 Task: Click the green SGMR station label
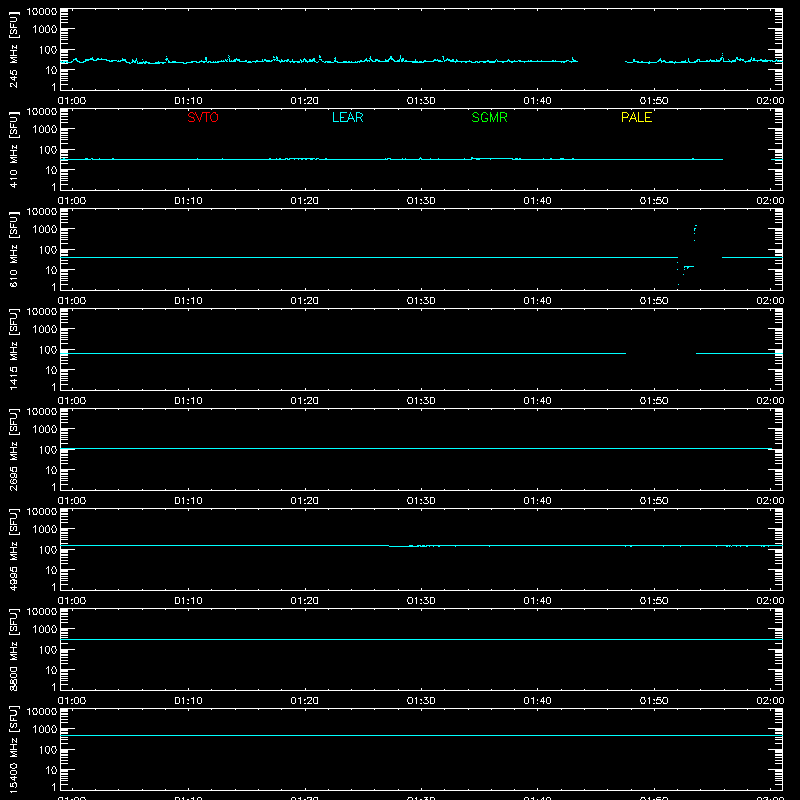(x=489, y=117)
